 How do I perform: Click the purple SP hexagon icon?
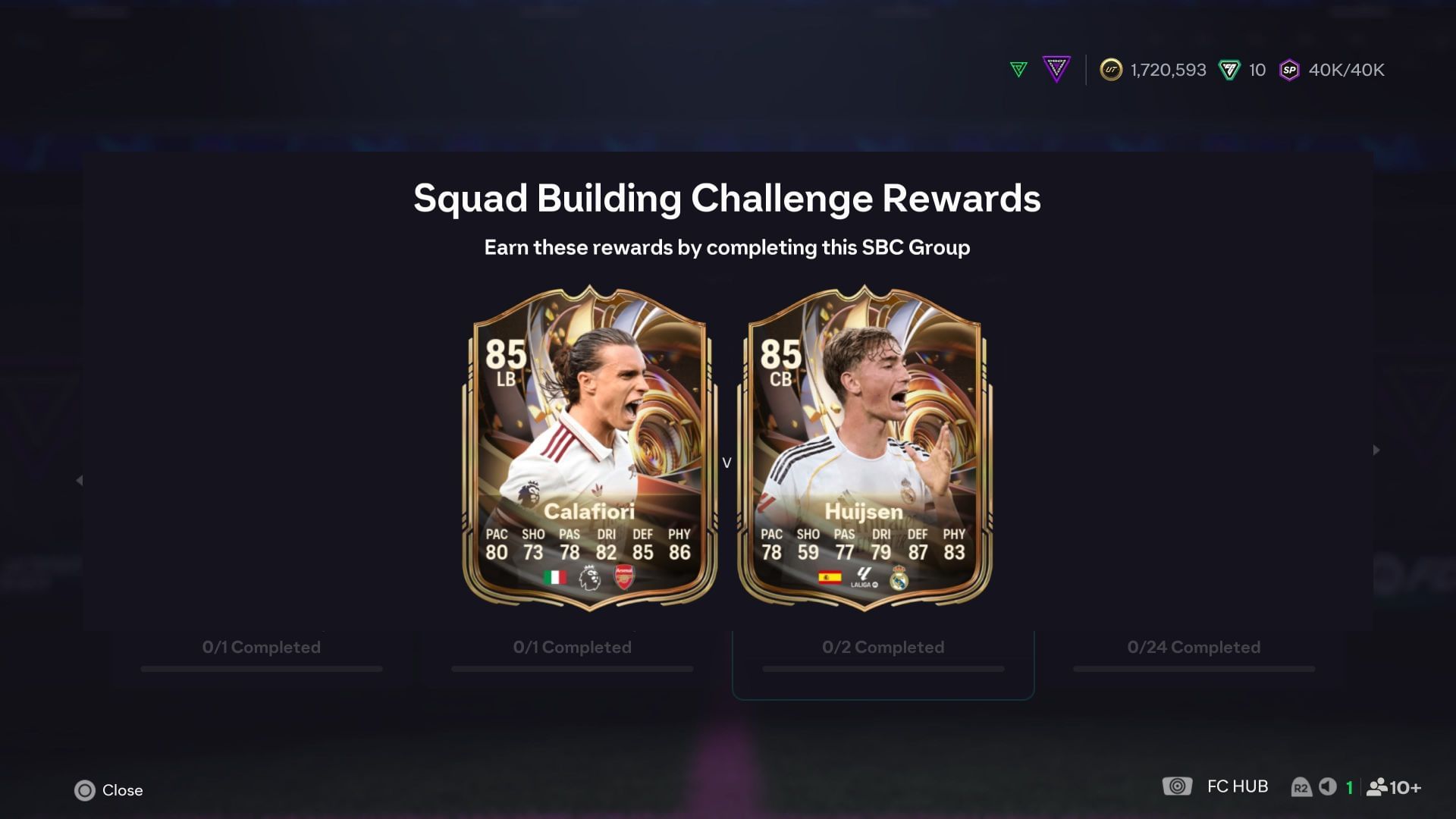coord(1289,70)
